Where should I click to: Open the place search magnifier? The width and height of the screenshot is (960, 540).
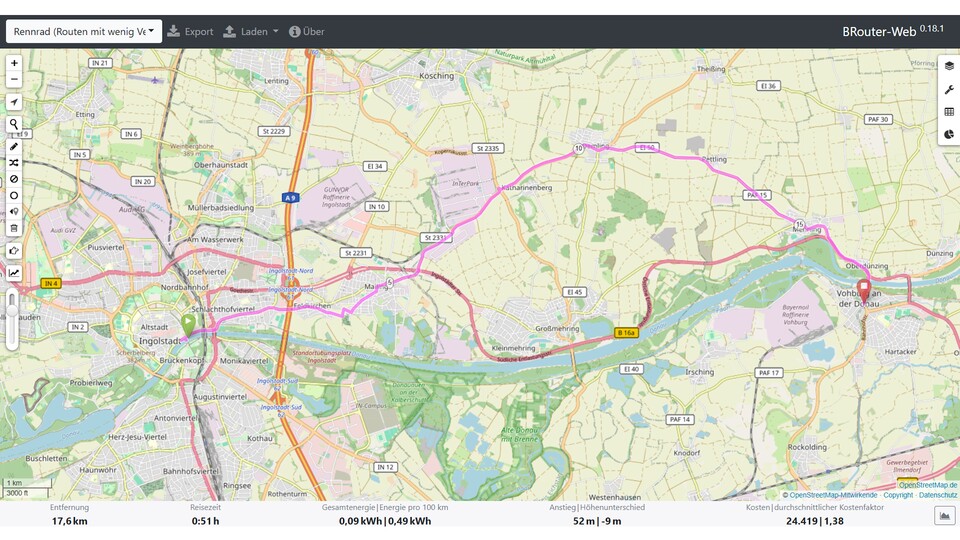click(x=13, y=124)
